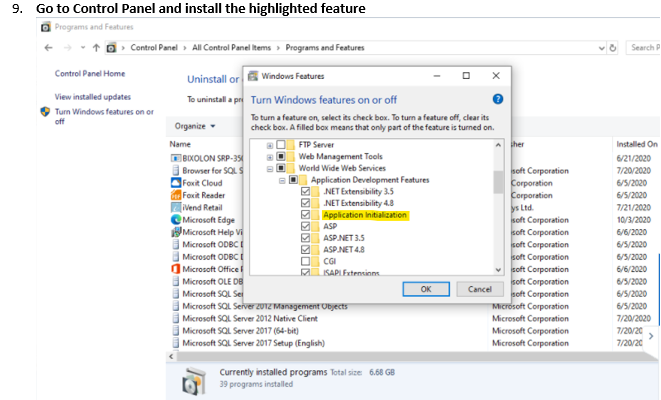Image resolution: width=661 pixels, height=400 pixels.
Task: Collapse the World Wide Web Services node
Action: tap(270, 169)
